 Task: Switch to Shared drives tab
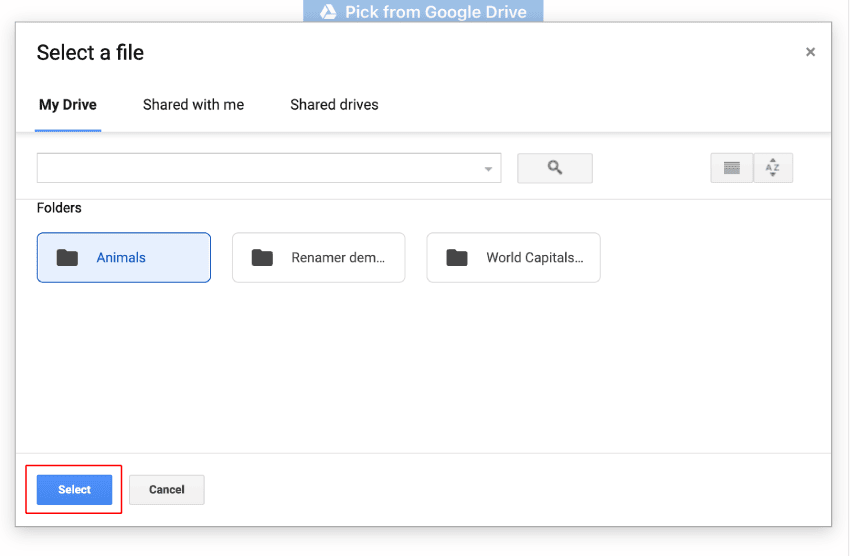[x=334, y=105]
